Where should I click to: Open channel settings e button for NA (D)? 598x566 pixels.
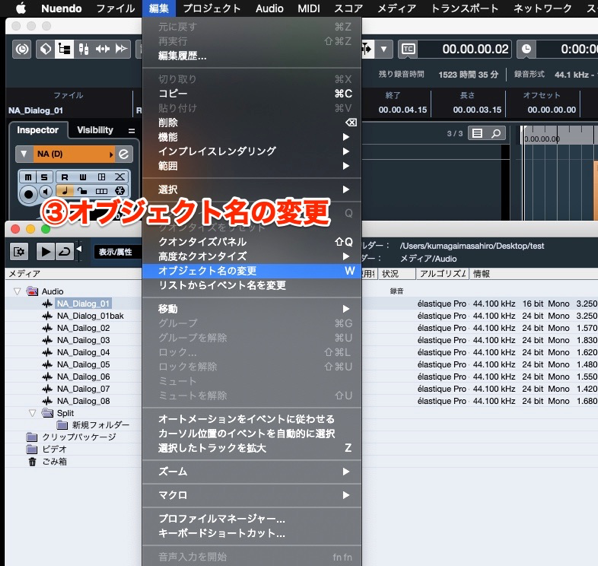(124, 154)
